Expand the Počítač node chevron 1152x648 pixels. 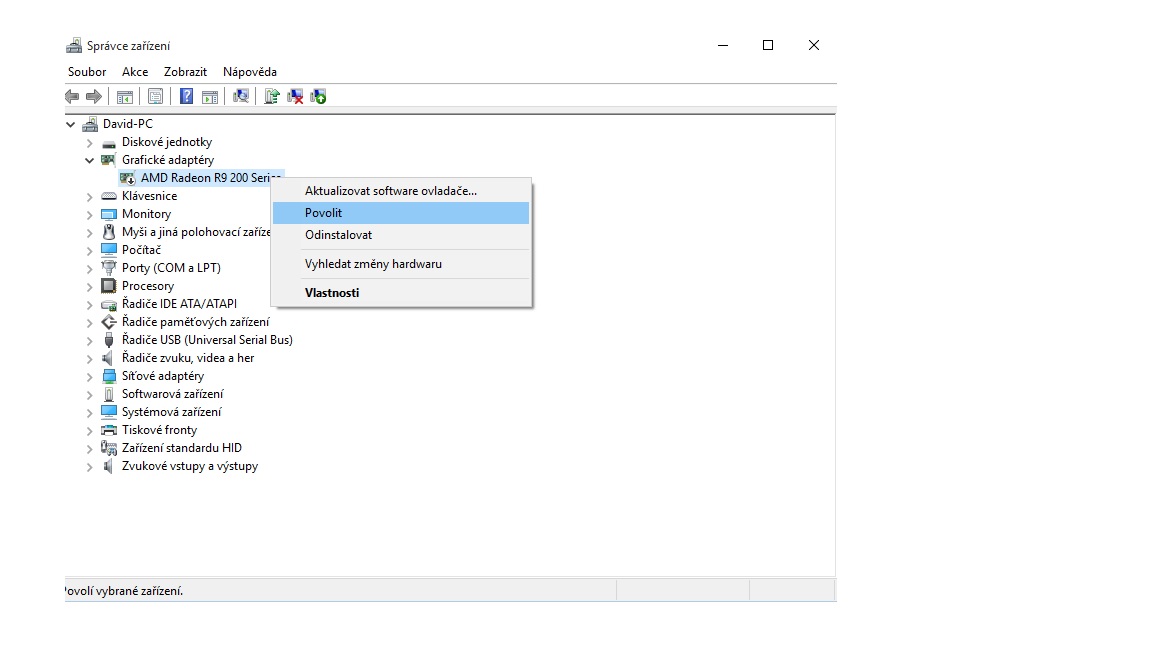(x=90, y=251)
